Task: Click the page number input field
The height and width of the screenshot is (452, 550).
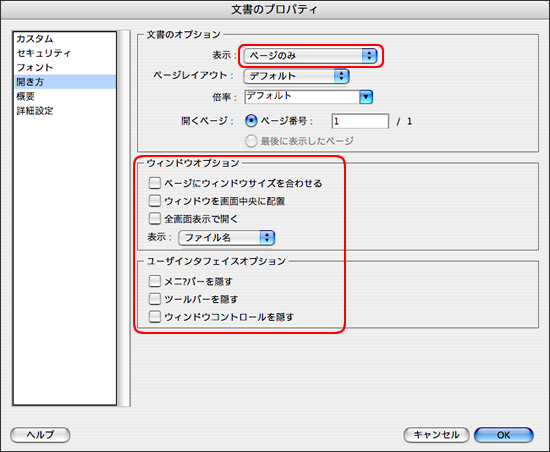Action: tap(360, 121)
